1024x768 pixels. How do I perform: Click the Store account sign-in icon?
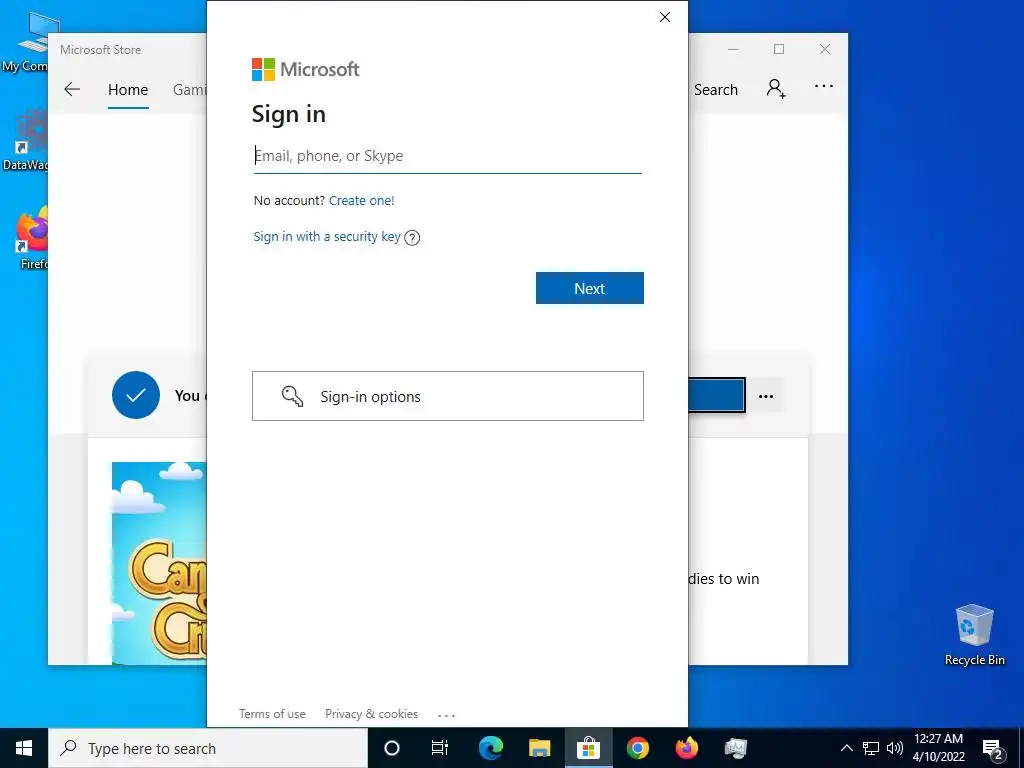[776, 88]
